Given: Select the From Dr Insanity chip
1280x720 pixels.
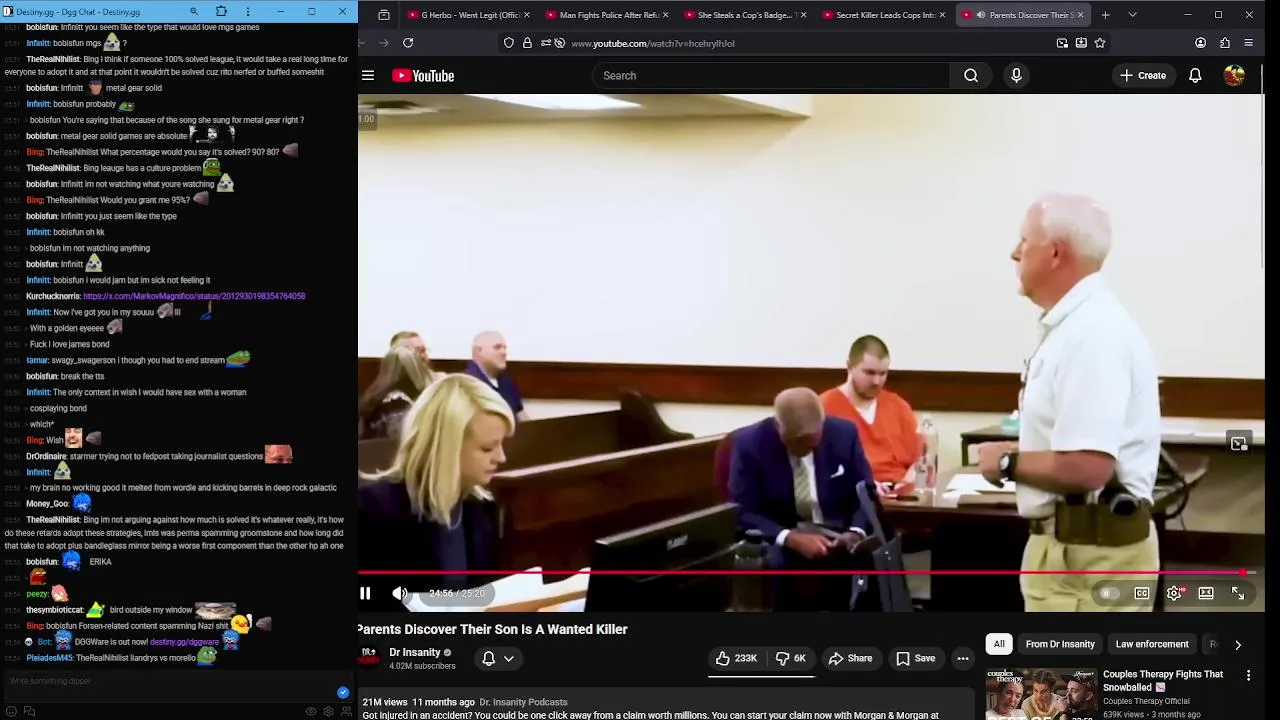Looking at the screenshot, I should click(x=1060, y=644).
